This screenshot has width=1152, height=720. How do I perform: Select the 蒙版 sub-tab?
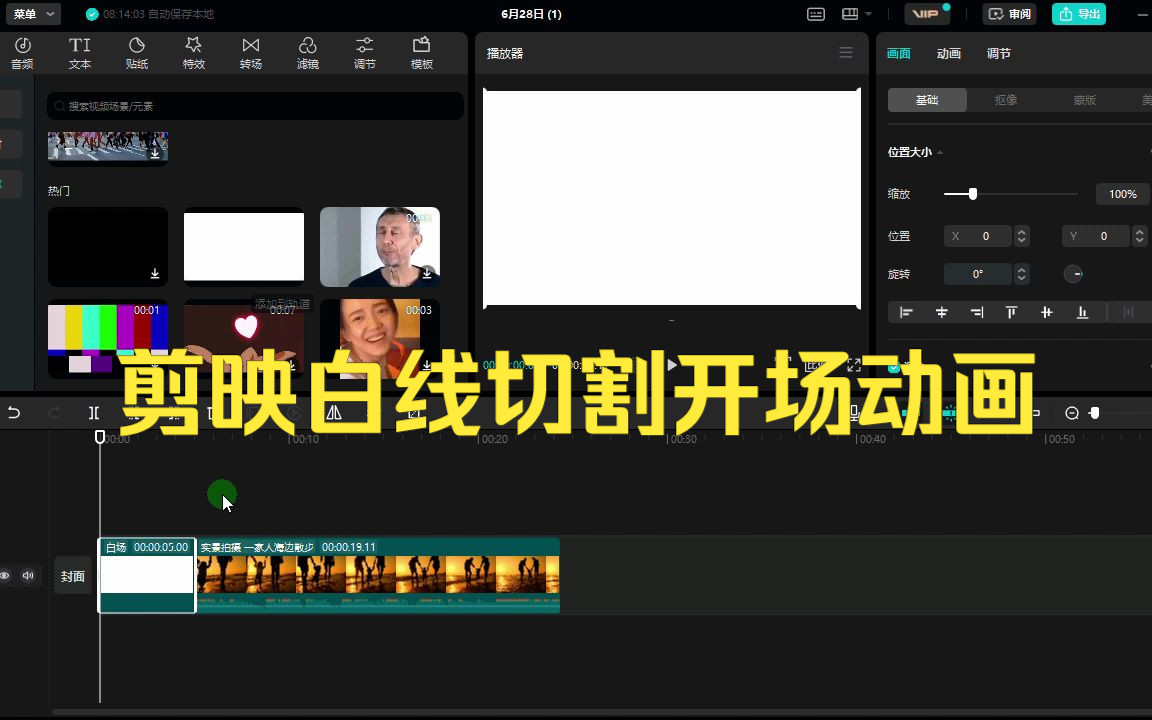point(1084,100)
